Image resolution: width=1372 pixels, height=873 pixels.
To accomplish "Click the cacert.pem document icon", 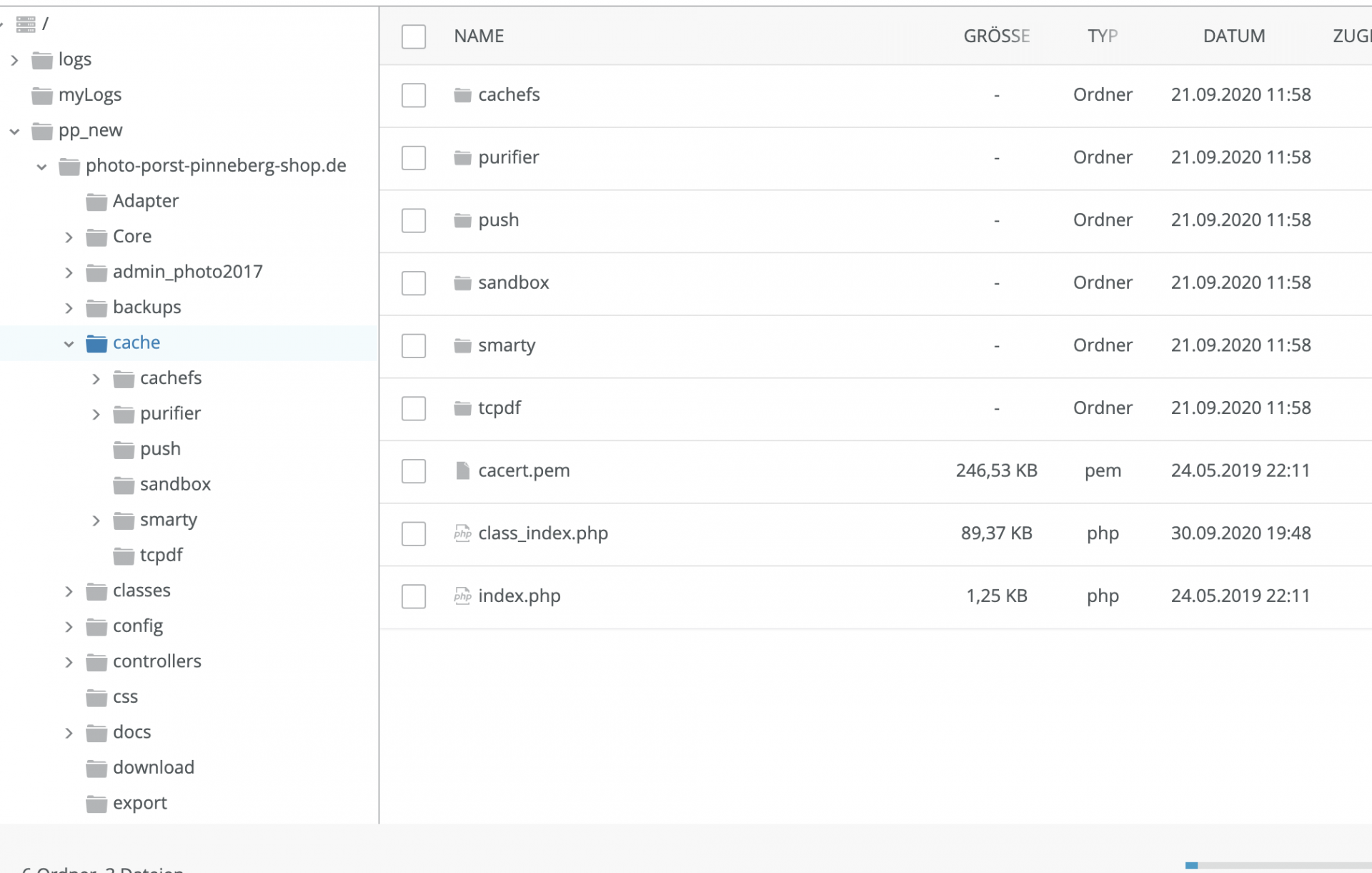I will coord(462,470).
